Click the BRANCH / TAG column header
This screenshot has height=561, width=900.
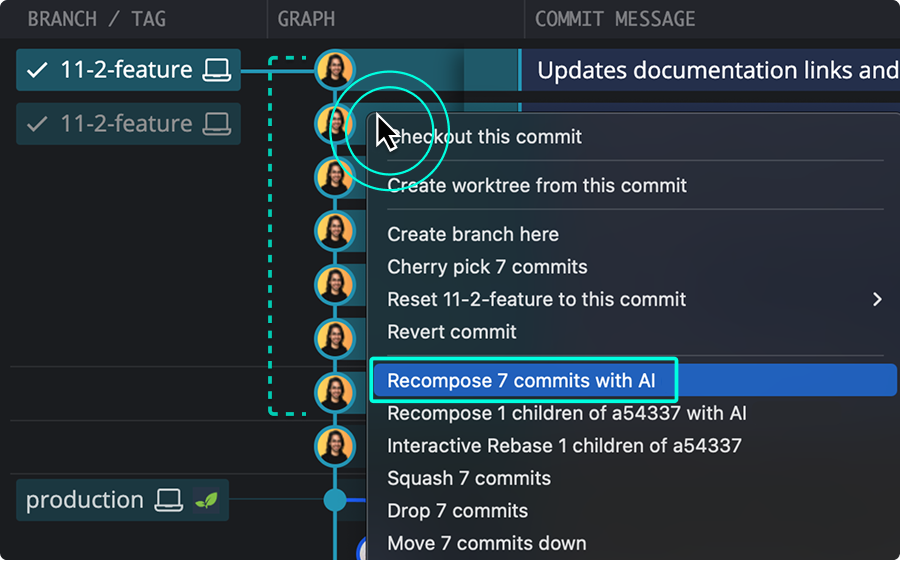point(96,19)
